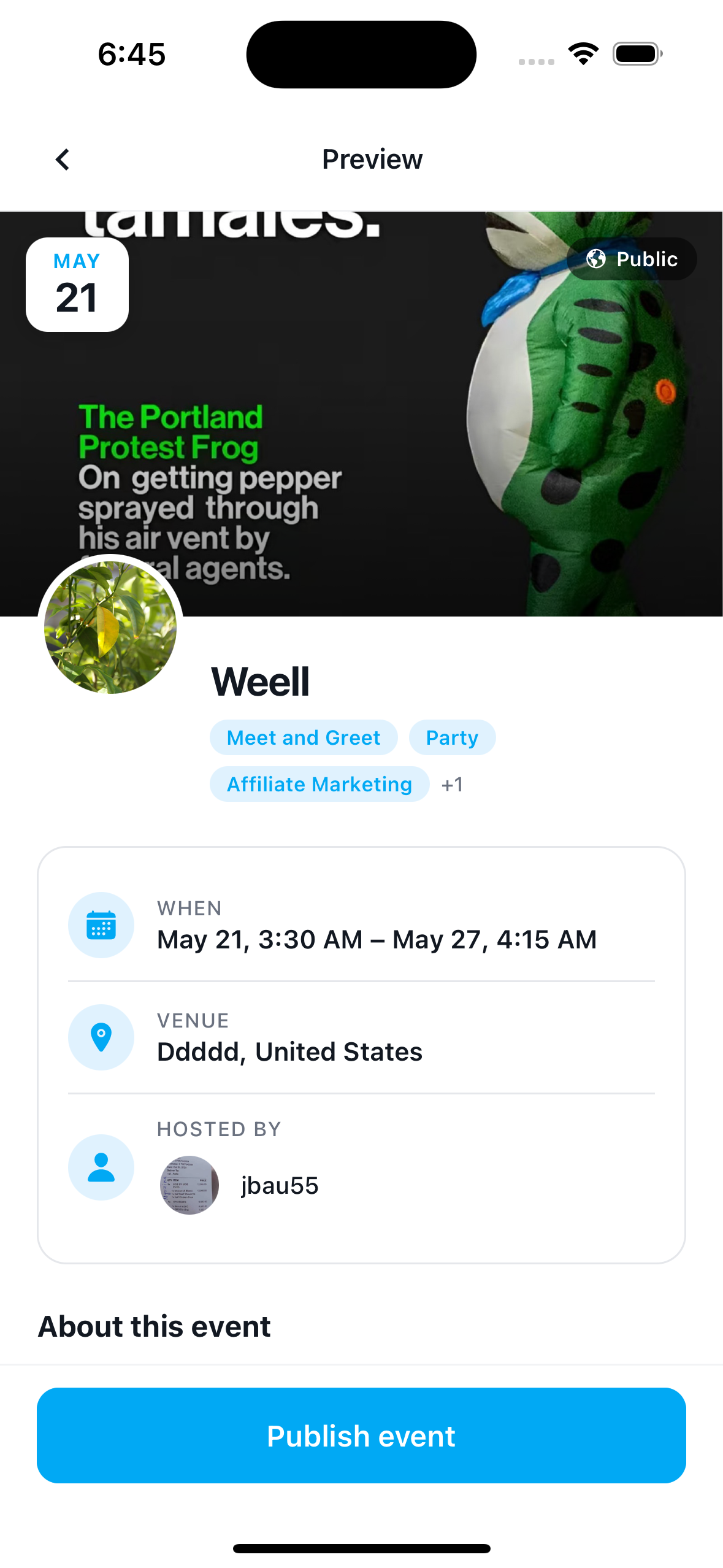Tap the MAY 21 date badge
This screenshot has height=1568, width=723.
(77, 285)
